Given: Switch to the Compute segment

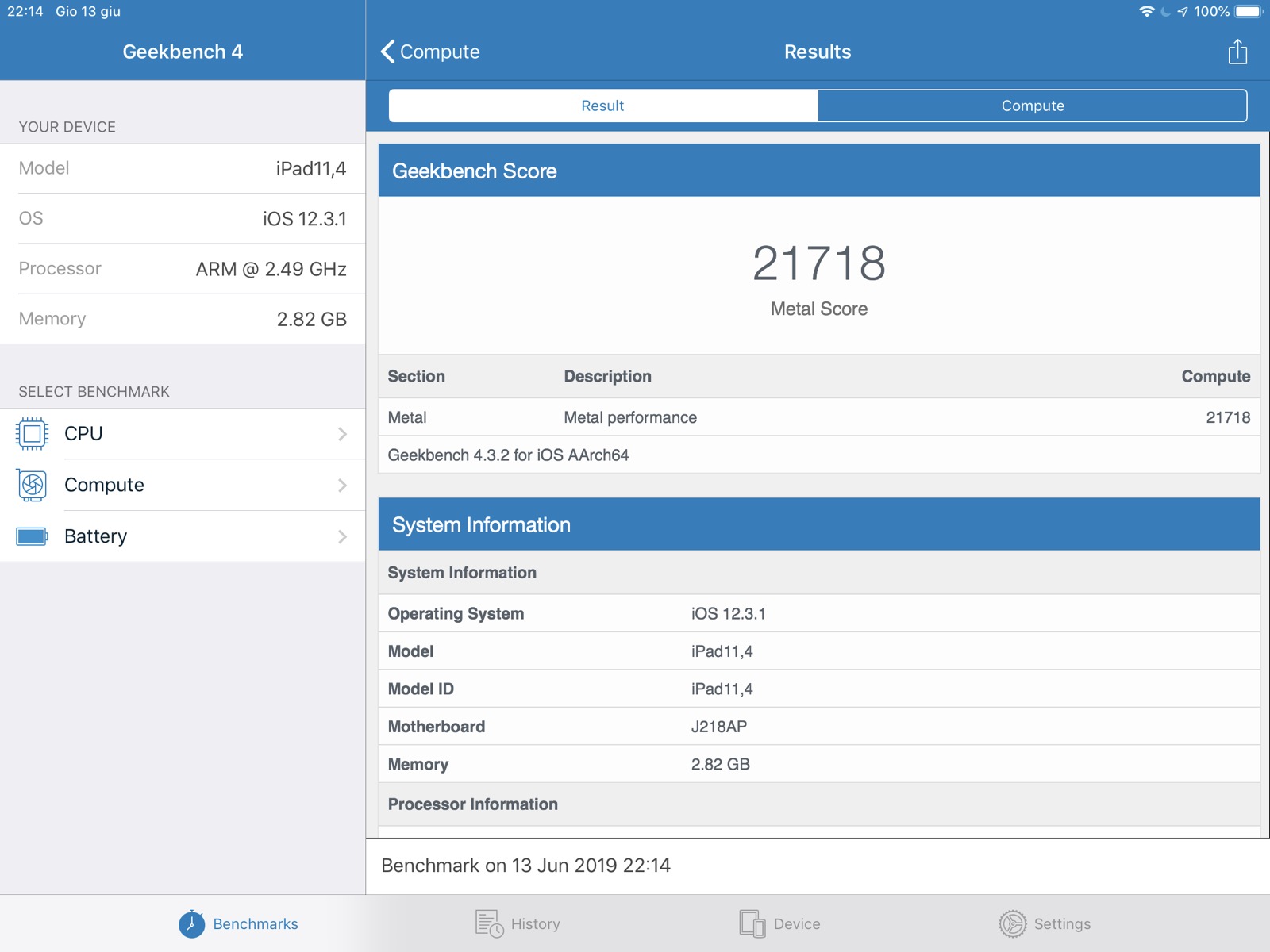Looking at the screenshot, I should (x=1032, y=106).
